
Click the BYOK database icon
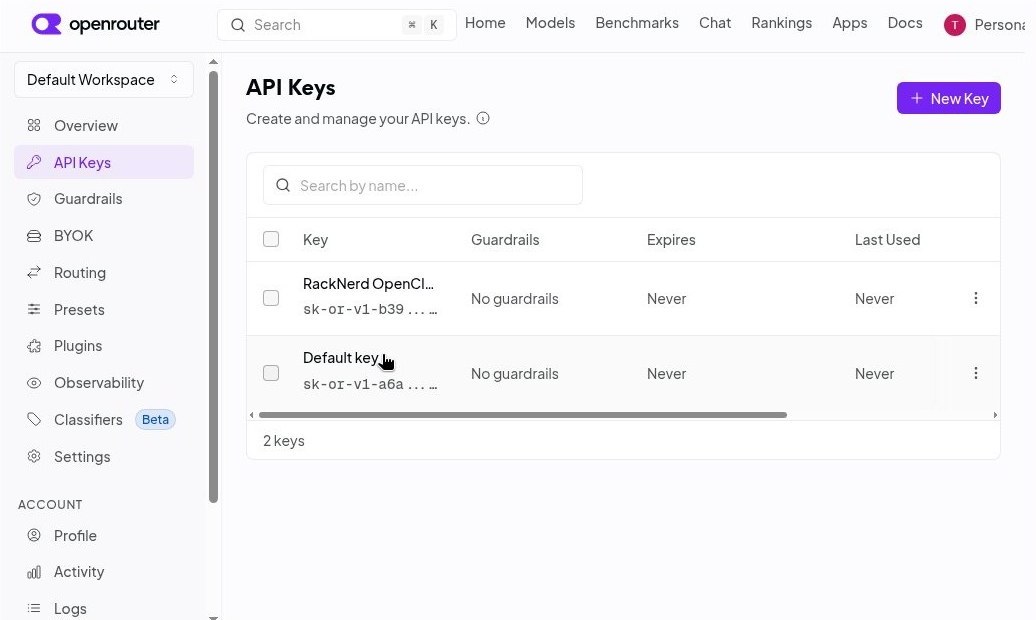[x=34, y=236]
